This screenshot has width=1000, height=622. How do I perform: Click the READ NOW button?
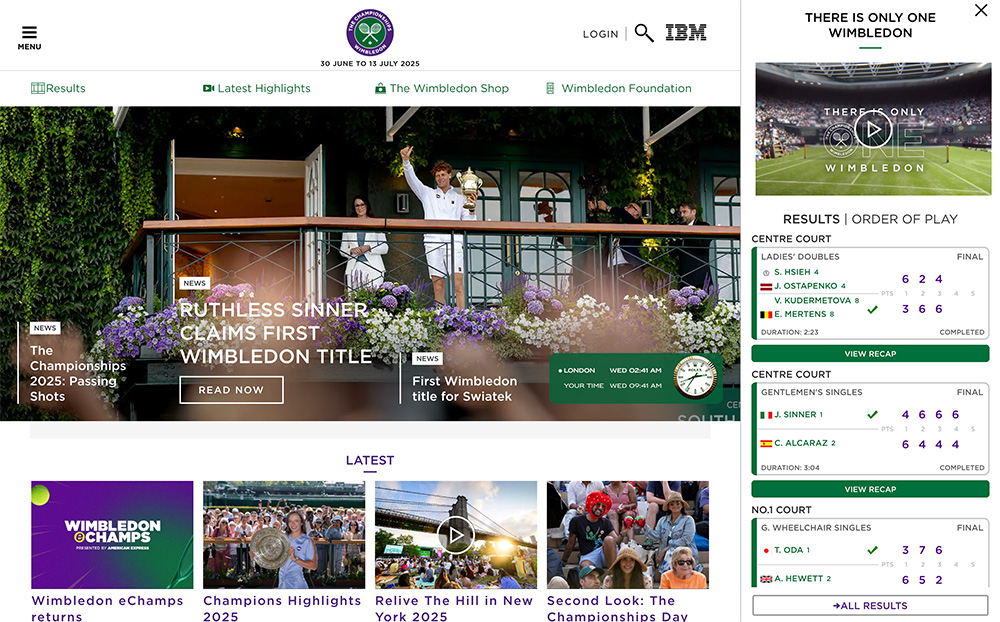tap(231, 390)
